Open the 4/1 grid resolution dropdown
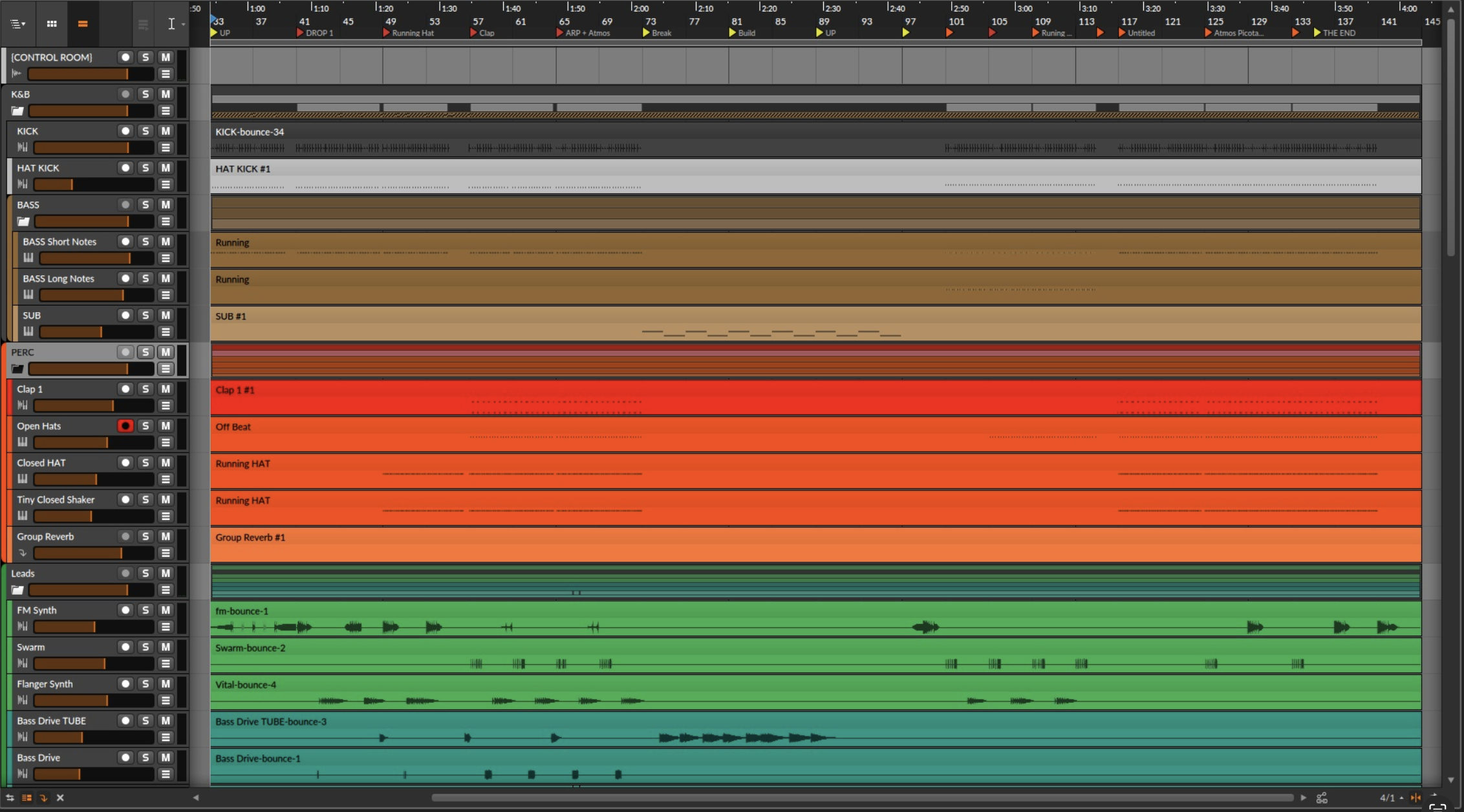 (1392, 798)
